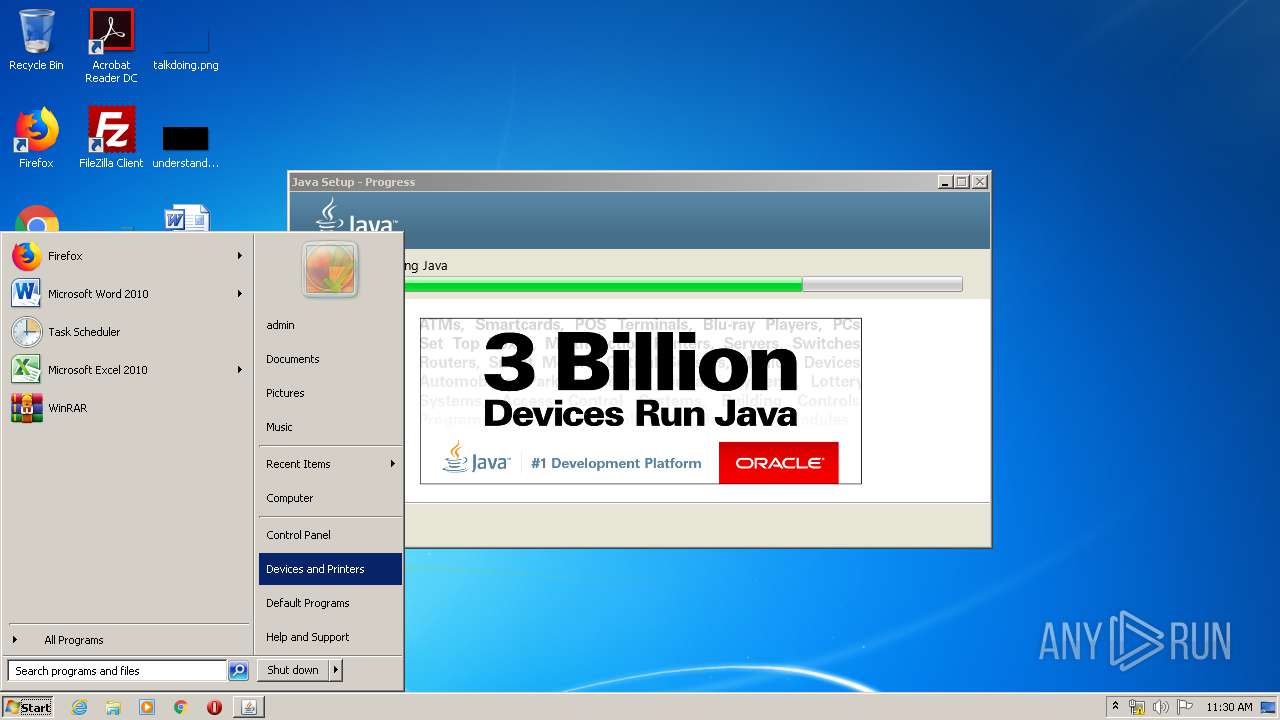
Task: Click the taskbar clock showing 11:30 AM
Action: coord(1228,707)
